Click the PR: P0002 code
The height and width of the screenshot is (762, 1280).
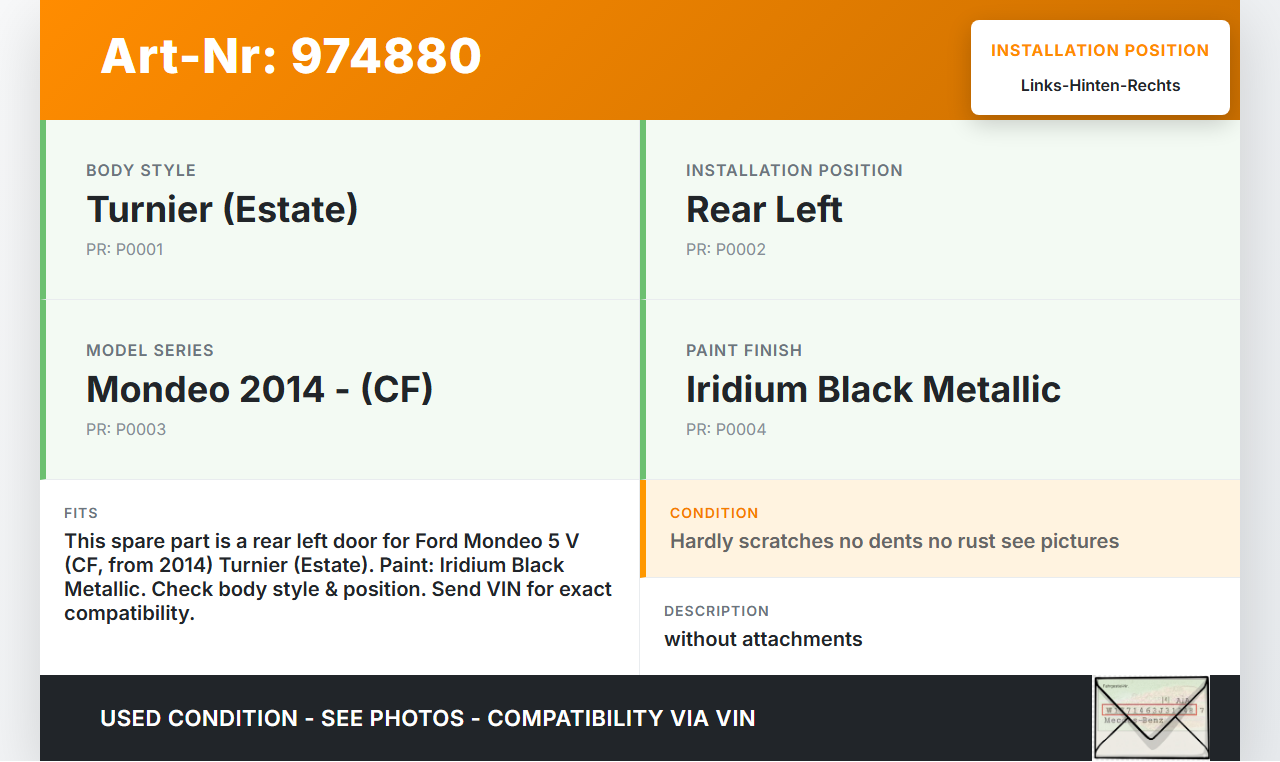coord(726,250)
